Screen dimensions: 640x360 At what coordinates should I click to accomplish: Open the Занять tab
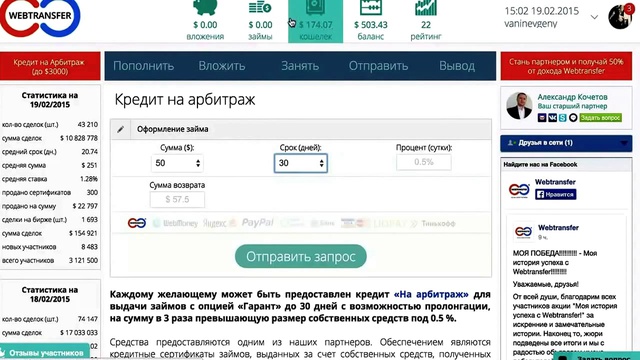pos(300,66)
